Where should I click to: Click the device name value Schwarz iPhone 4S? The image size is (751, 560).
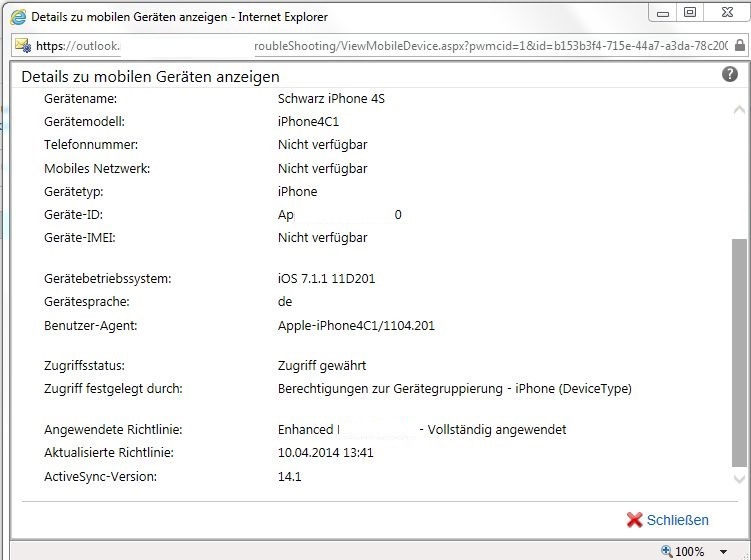tap(329, 99)
